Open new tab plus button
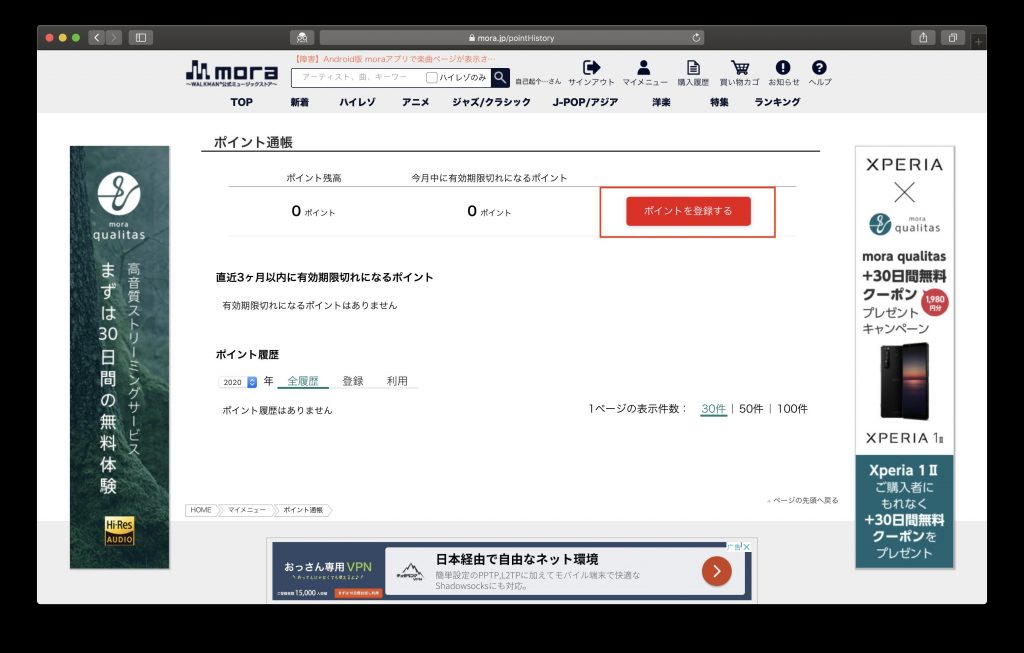This screenshot has width=1024, height=653. [x=978, y=42]
